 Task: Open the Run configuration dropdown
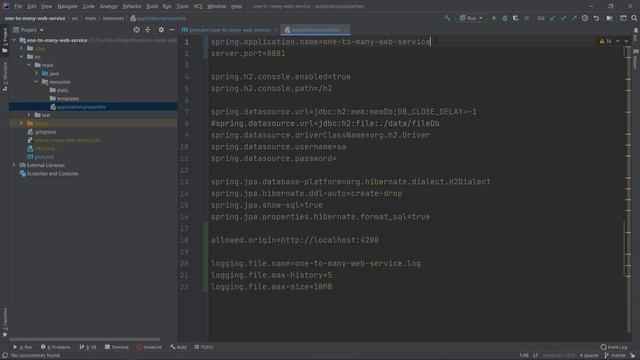[471, 18]
